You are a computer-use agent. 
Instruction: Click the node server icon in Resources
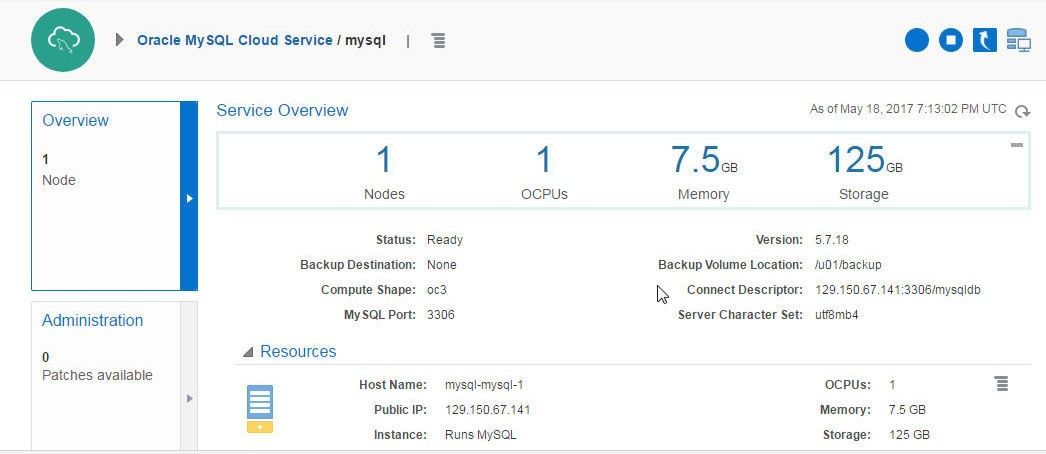(259, 409)
